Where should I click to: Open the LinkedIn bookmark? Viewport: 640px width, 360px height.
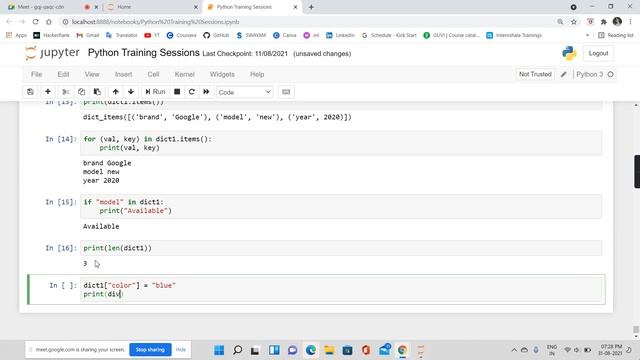coord(340,35)
